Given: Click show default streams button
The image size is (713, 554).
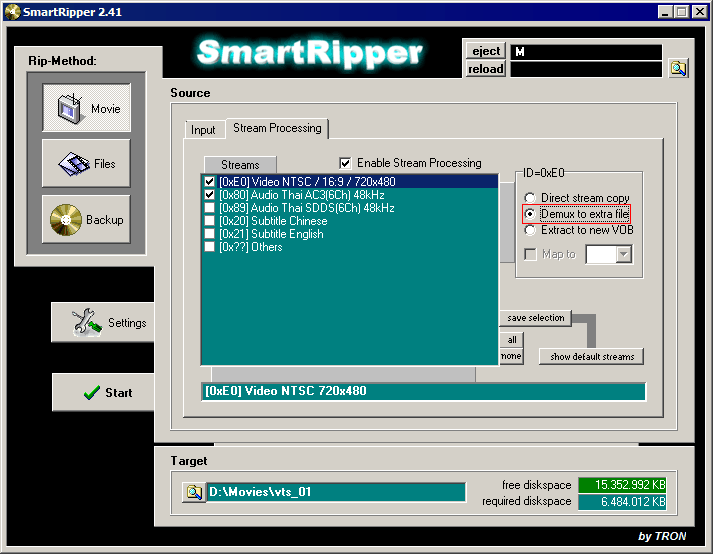Looking at the screenshot, I should click(592, 357).
